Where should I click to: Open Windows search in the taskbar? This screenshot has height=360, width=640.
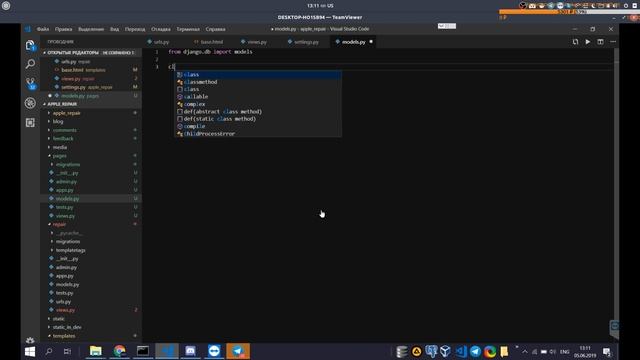pyautogui.click(x=49, y=351)
